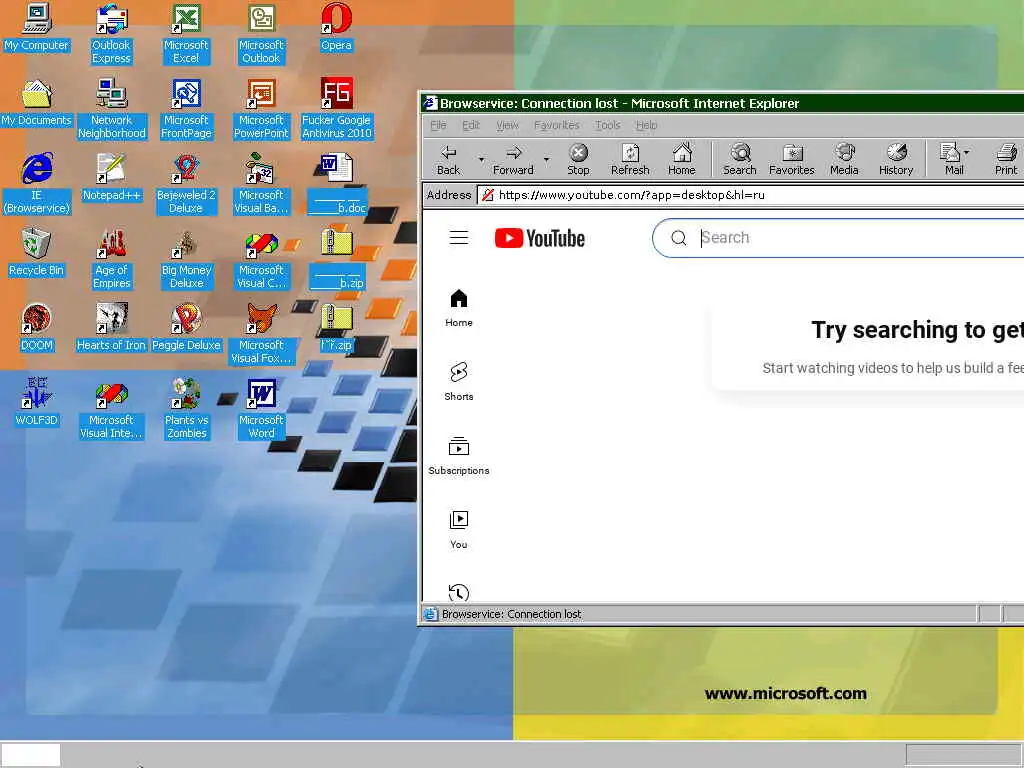Open Big Money Deluxe shortcut
1024x768 pixels.
click(x=186, y=259)
